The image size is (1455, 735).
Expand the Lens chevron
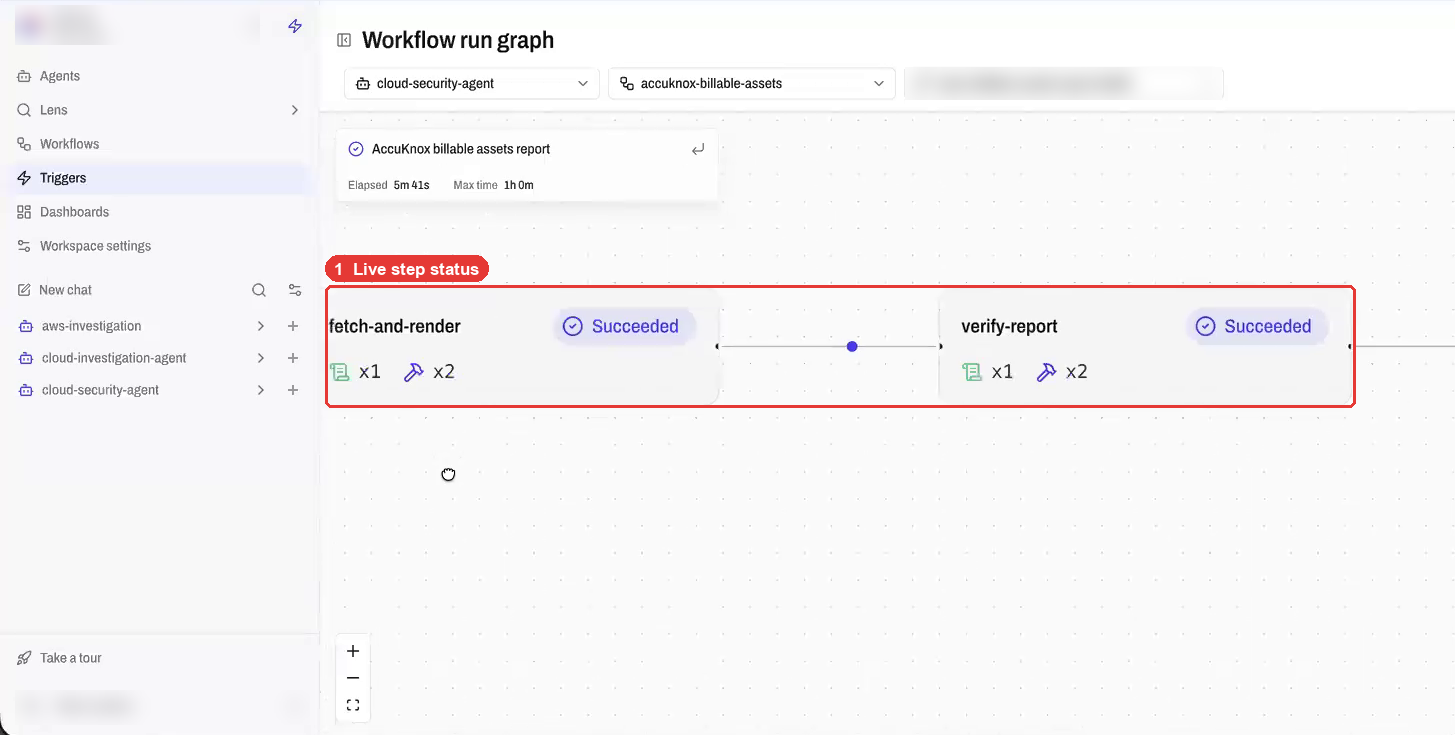[294, 110]
